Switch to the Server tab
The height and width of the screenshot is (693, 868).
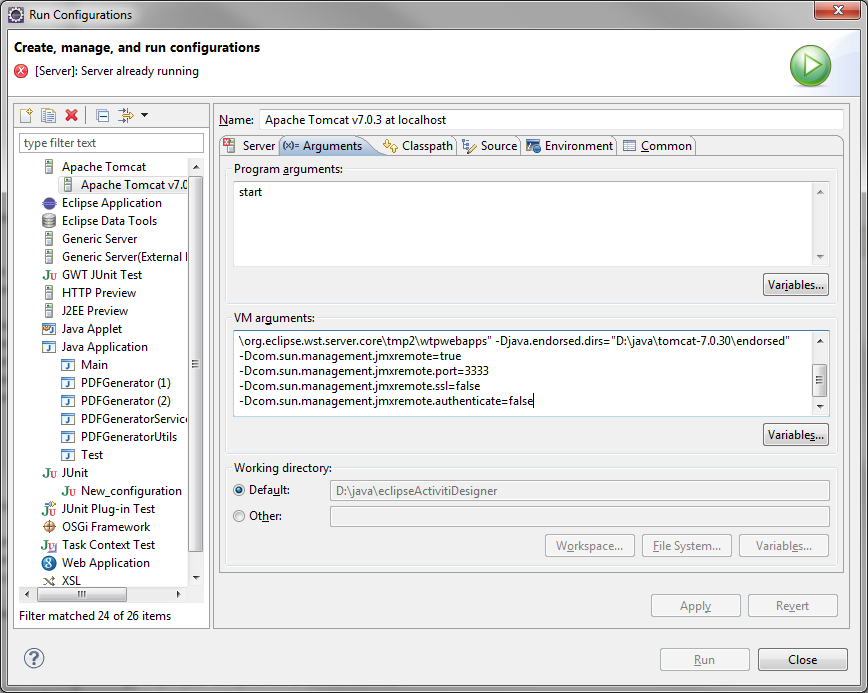250,146
